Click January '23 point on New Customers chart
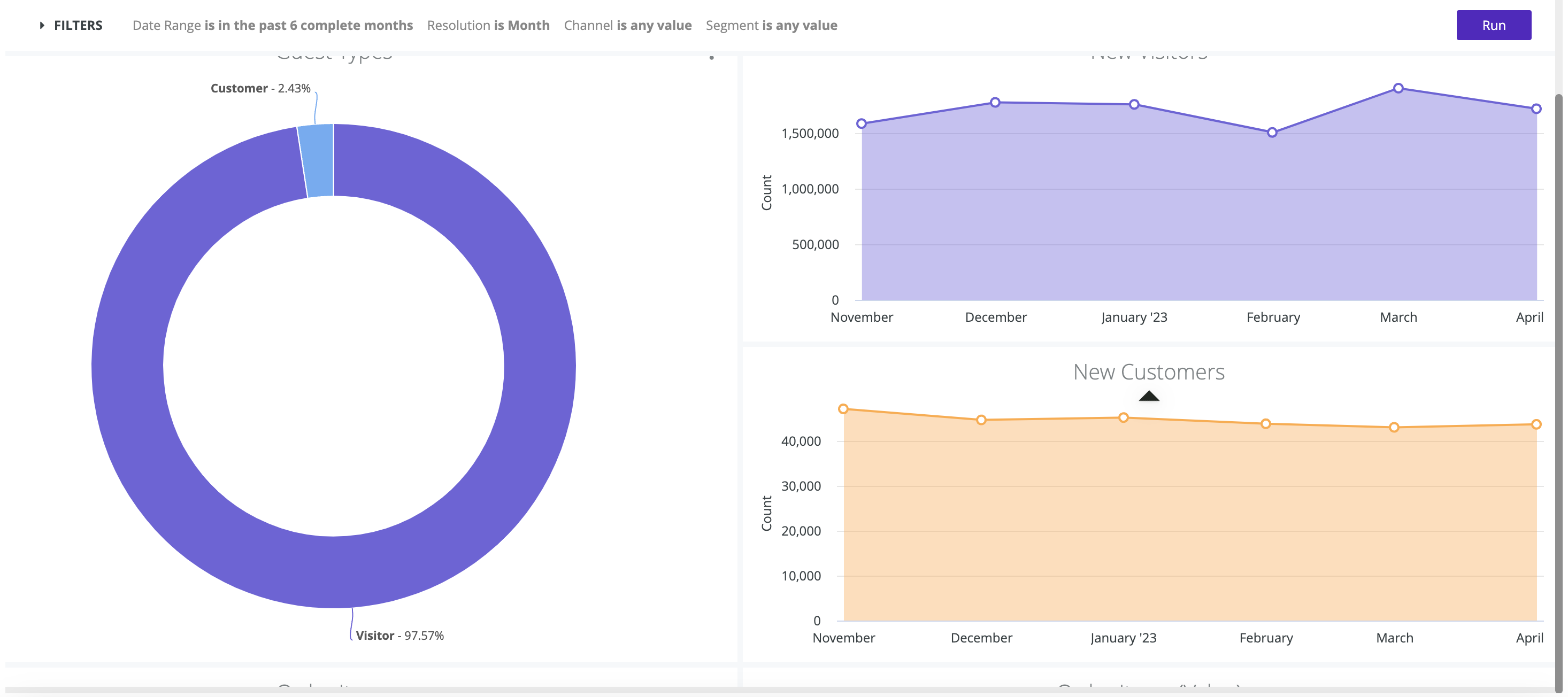The width and height of the screenshot is (1568, 697). (x=1123, y=417)
